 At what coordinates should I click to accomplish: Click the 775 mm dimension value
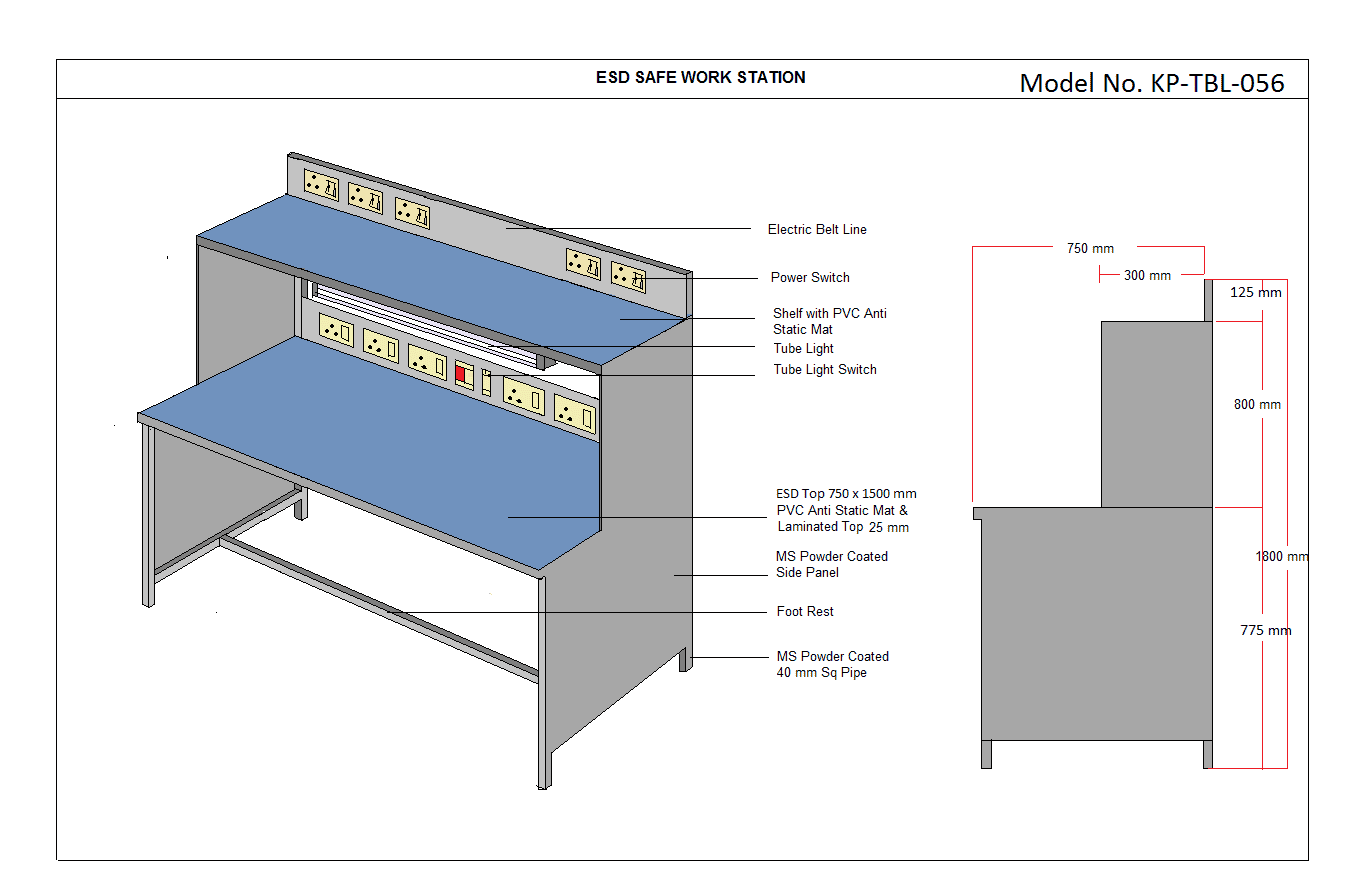coord(1265,631)
